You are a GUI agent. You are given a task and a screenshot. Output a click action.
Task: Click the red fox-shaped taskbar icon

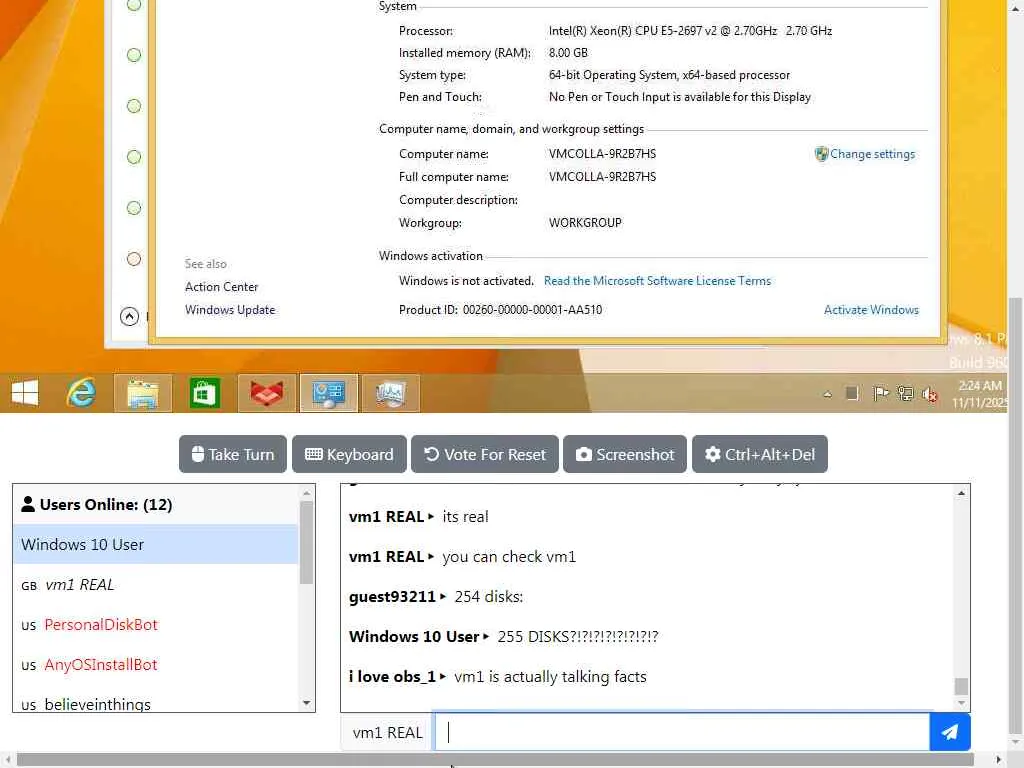[266, 393]
